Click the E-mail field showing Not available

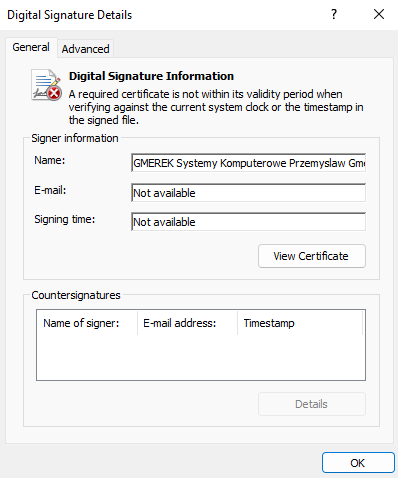[x=248, y=193]
